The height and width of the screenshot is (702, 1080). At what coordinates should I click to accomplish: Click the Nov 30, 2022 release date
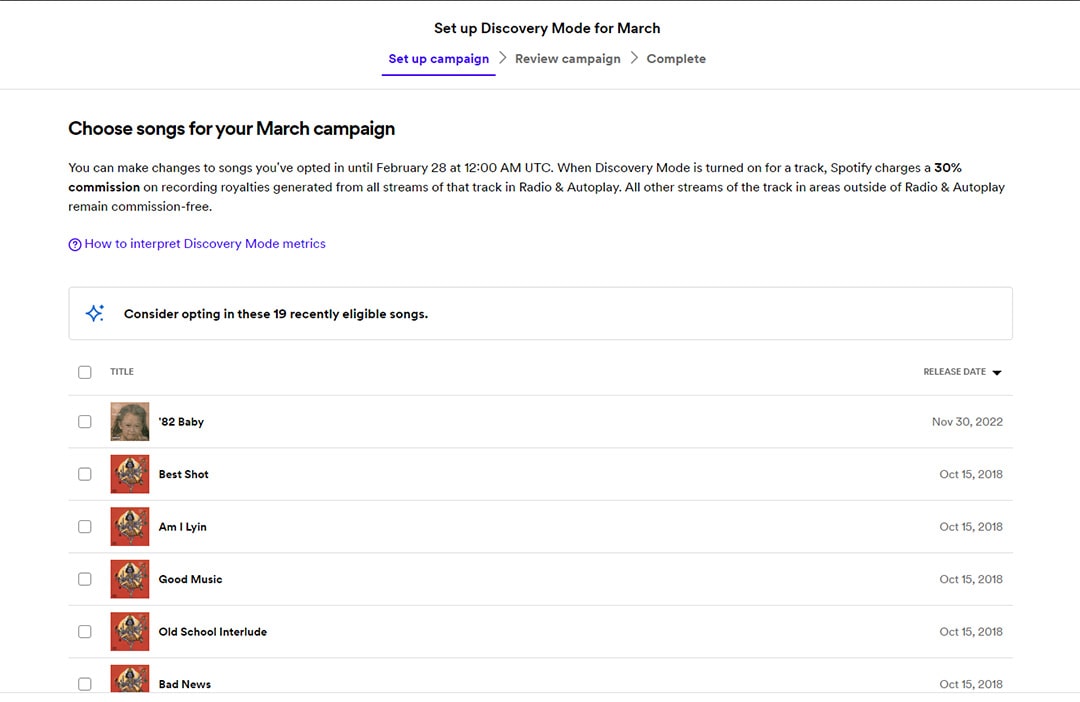pyautogui.click(x=967, y=422)
